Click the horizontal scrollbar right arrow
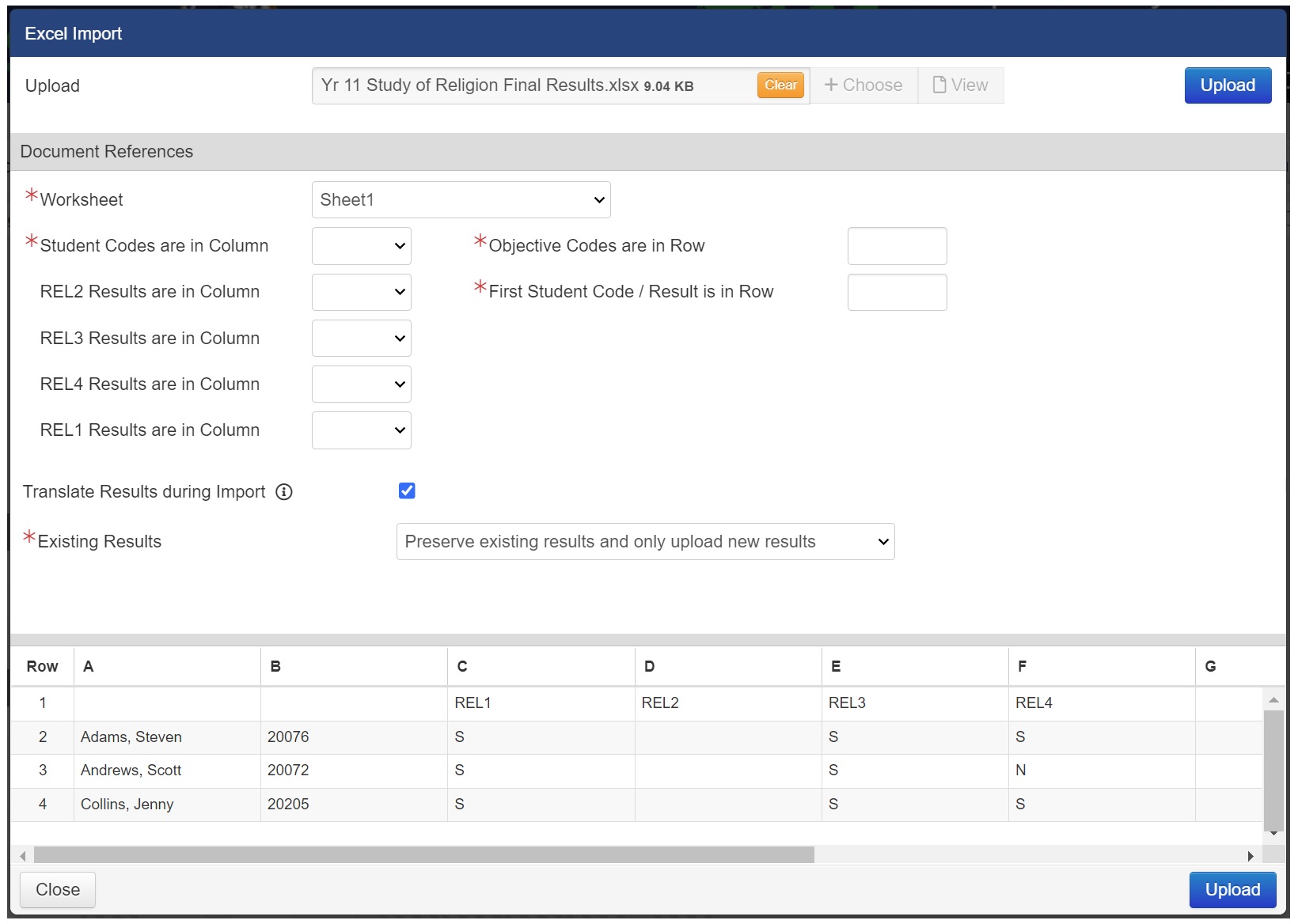Viewport: 1298px width, 924px height. [1251, 856]
